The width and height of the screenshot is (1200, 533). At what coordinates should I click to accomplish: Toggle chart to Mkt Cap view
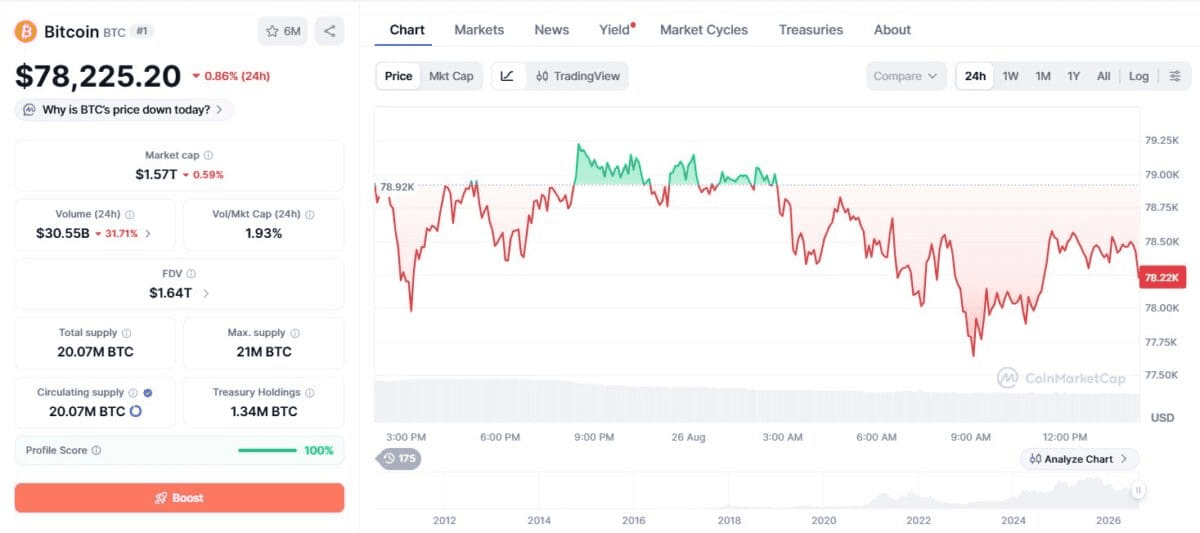[x=451, y=76]
